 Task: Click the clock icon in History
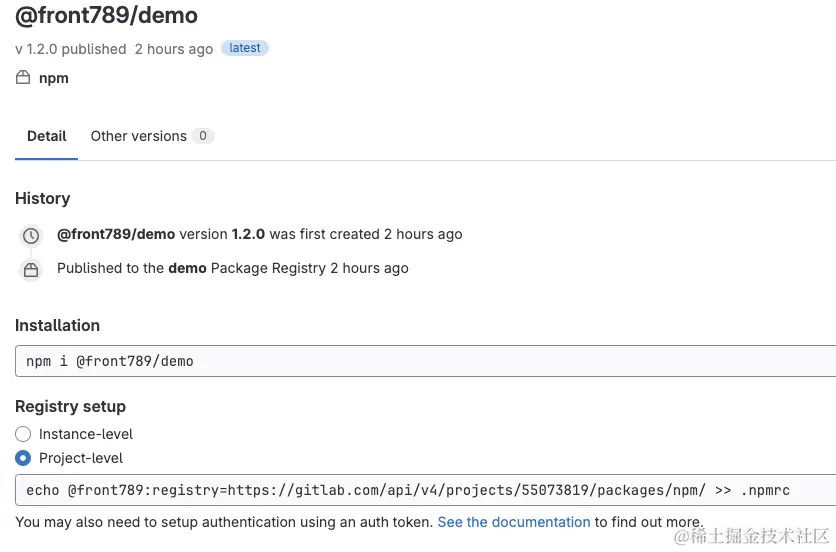(x=31, y=236)
